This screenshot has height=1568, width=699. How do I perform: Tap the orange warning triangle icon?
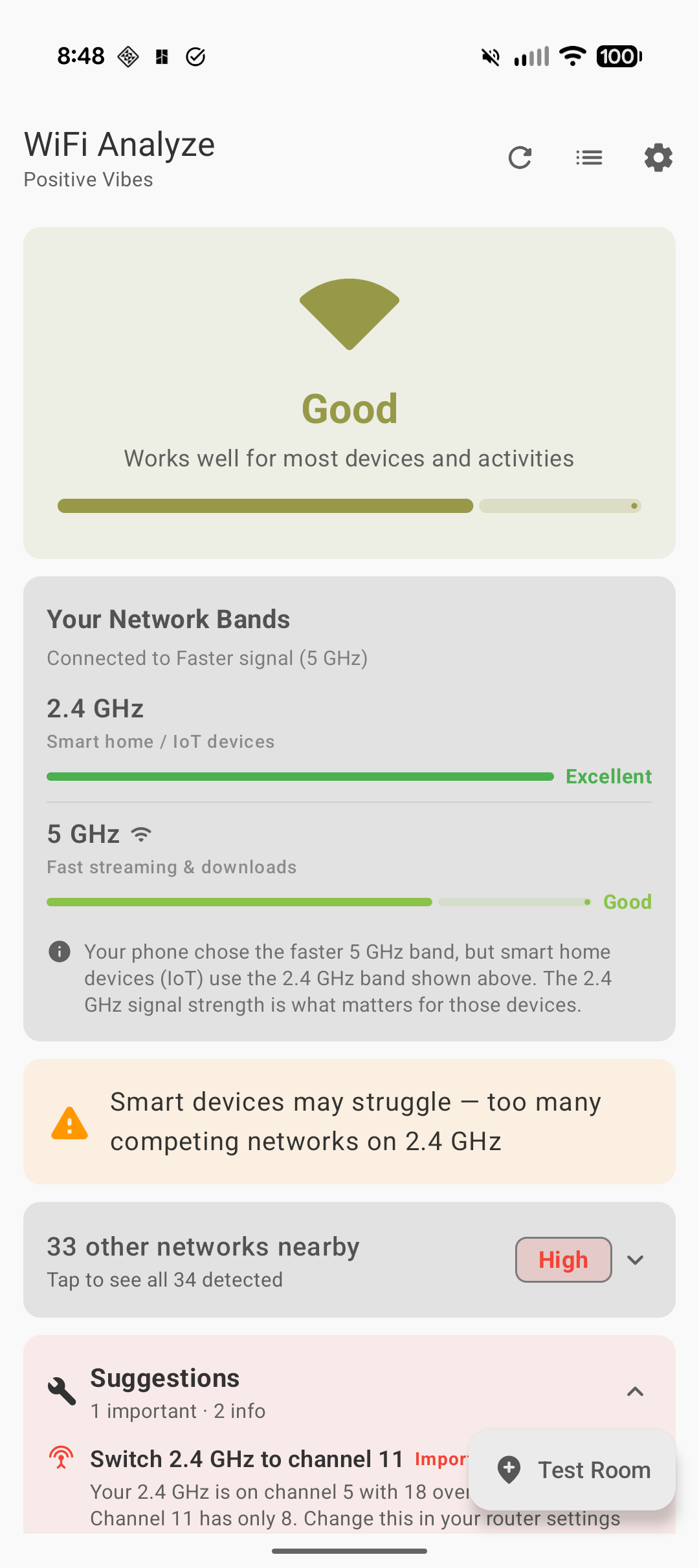[69, 1123]
